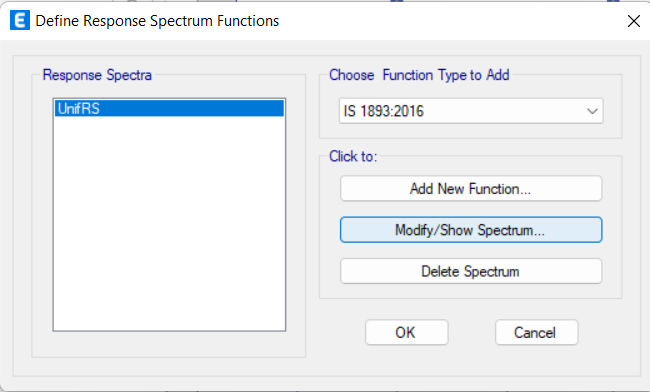650x392 pixels.
Task: Click empty white area of spectra list box
Action: click(169, 224)
